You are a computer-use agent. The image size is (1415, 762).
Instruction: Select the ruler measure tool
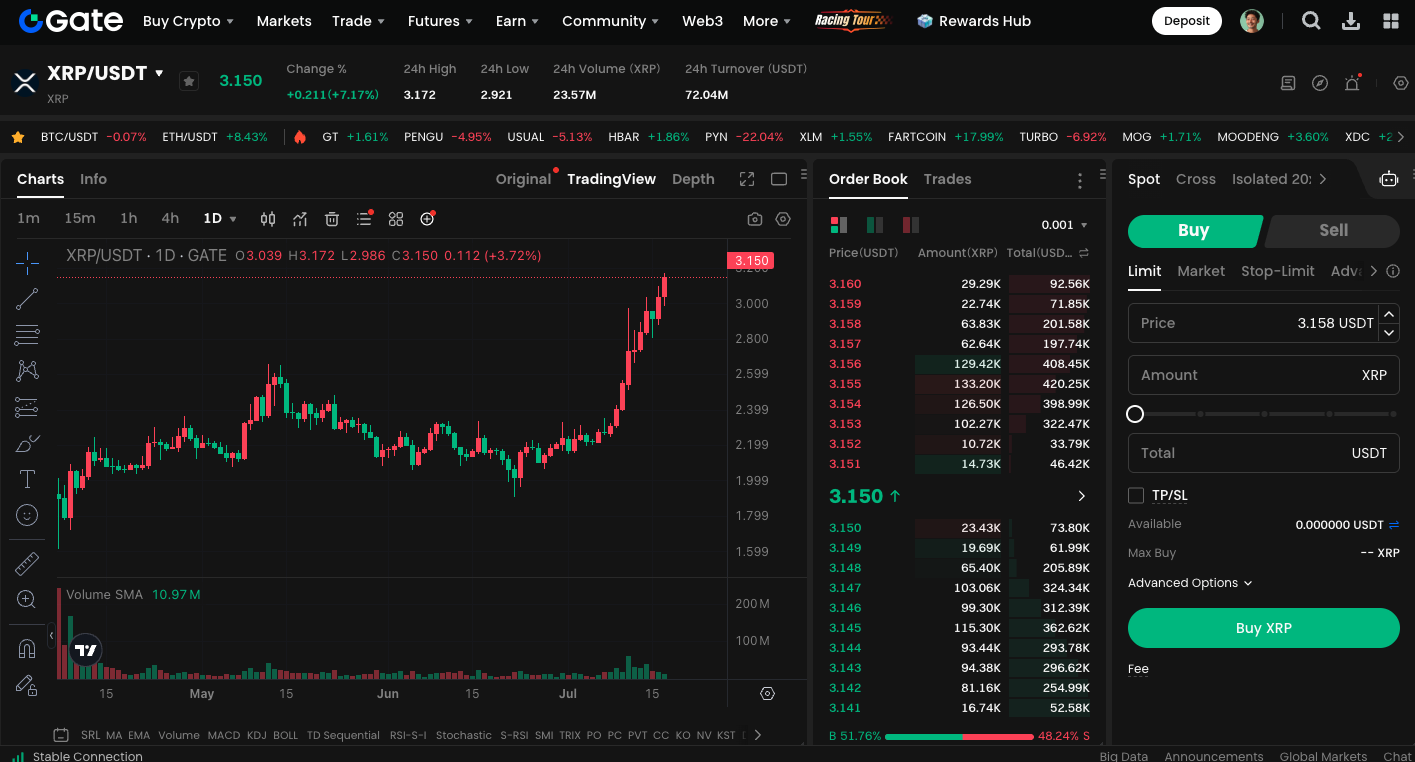[x=27, y=564]
